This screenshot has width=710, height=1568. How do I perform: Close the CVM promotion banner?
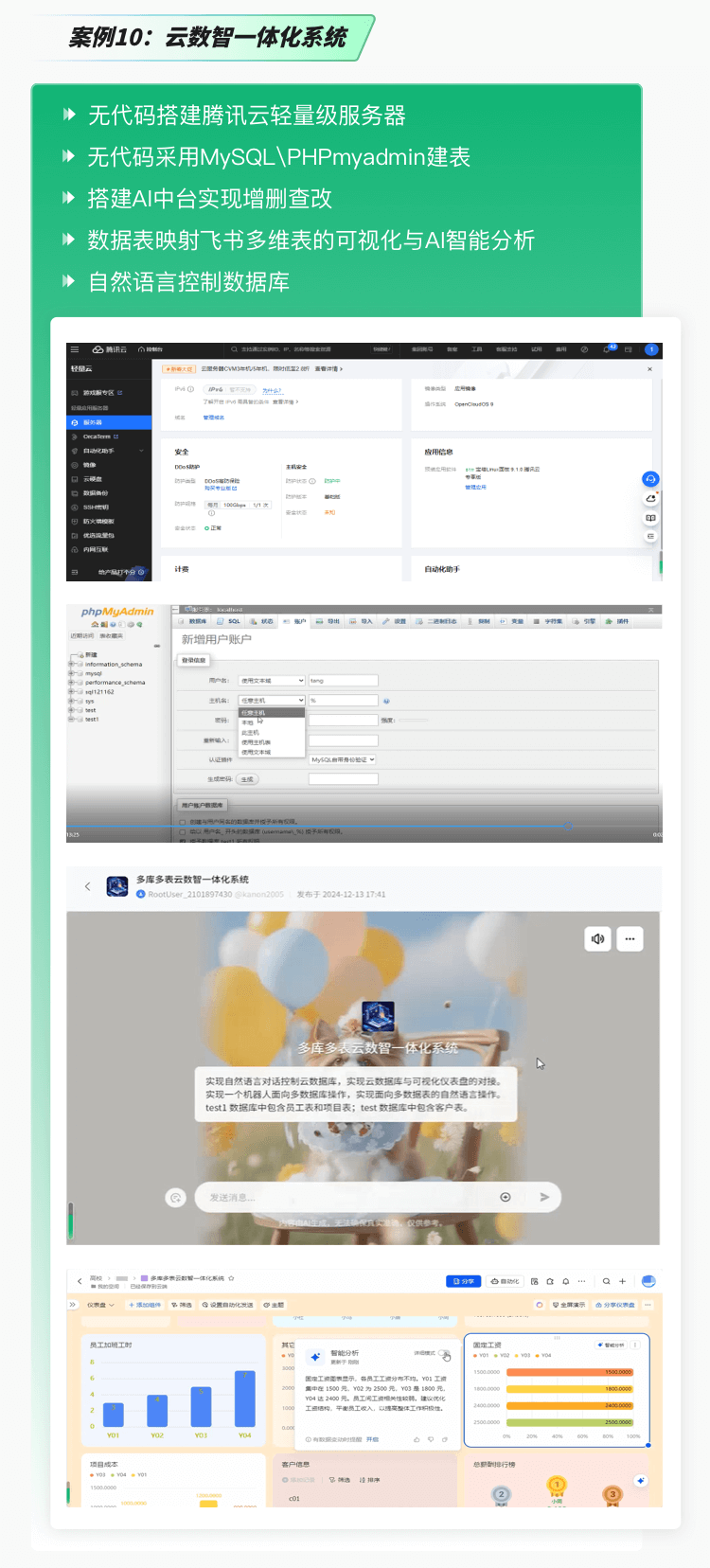pyautogui.click(x=649, y=368)
